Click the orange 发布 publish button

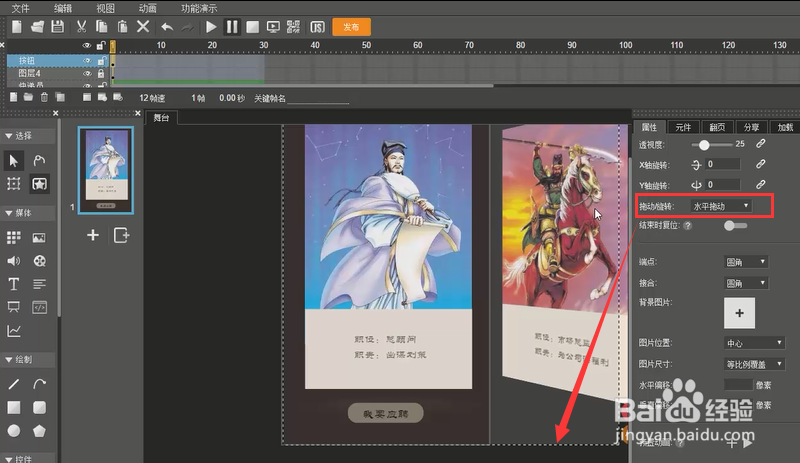click(x=351, y=27)
